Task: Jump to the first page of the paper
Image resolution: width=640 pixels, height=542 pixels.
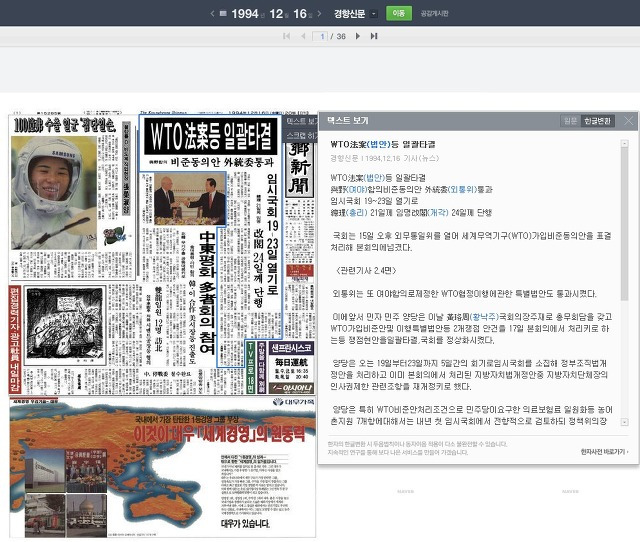Action: (286, 36)
